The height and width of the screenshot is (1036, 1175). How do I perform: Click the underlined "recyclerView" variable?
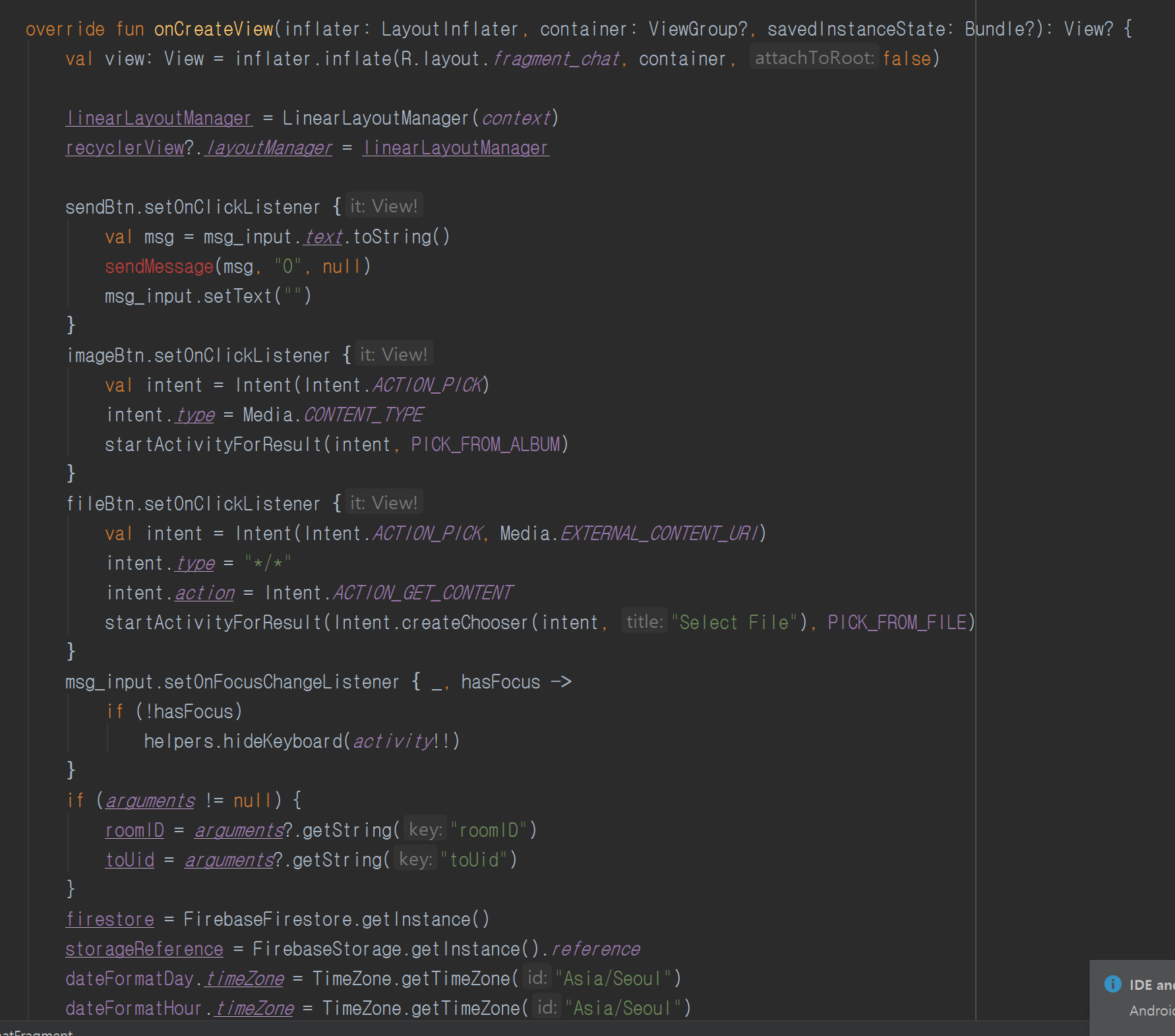(125, 148)
